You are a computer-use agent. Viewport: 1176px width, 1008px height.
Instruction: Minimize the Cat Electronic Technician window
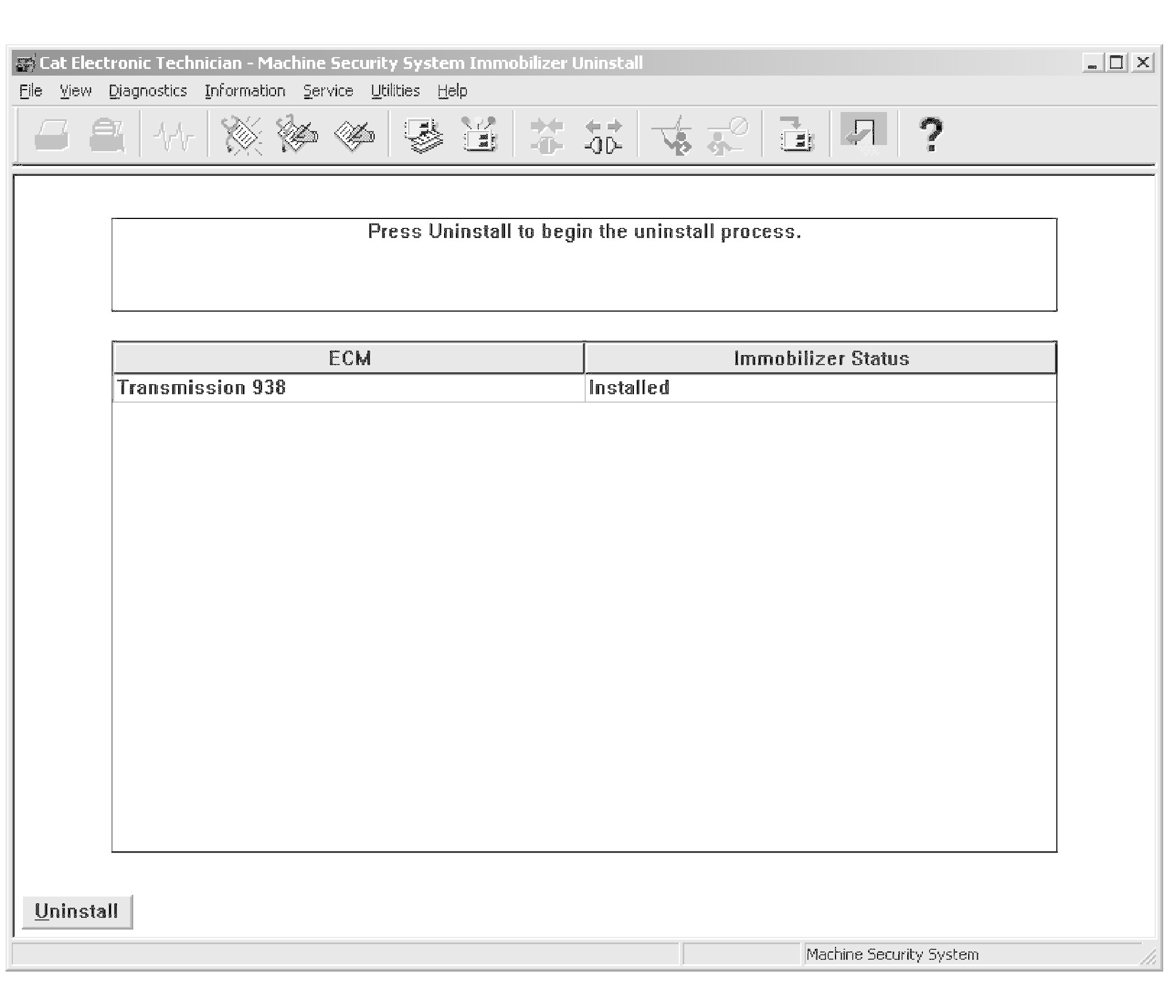(1093, 62)
